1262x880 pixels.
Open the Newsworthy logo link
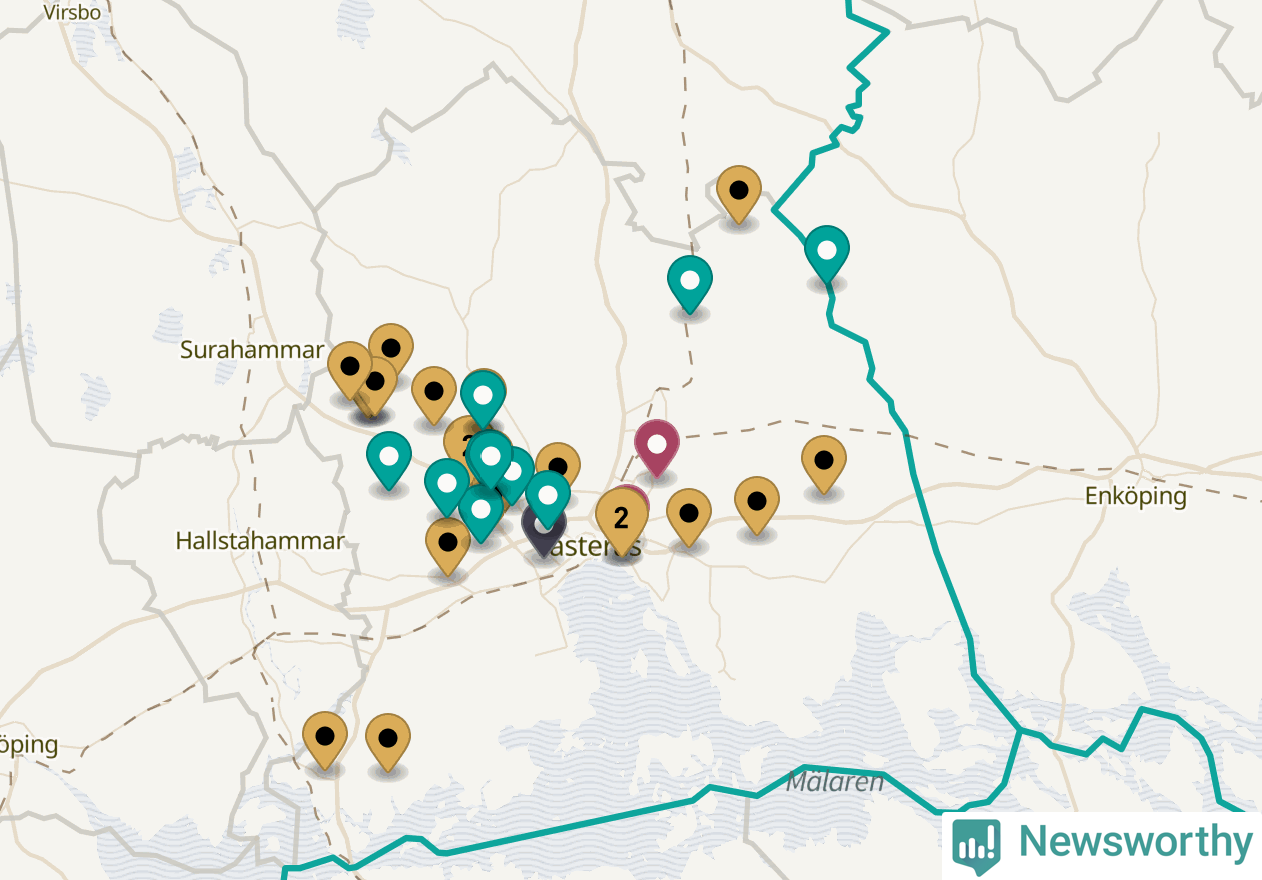1101,843
